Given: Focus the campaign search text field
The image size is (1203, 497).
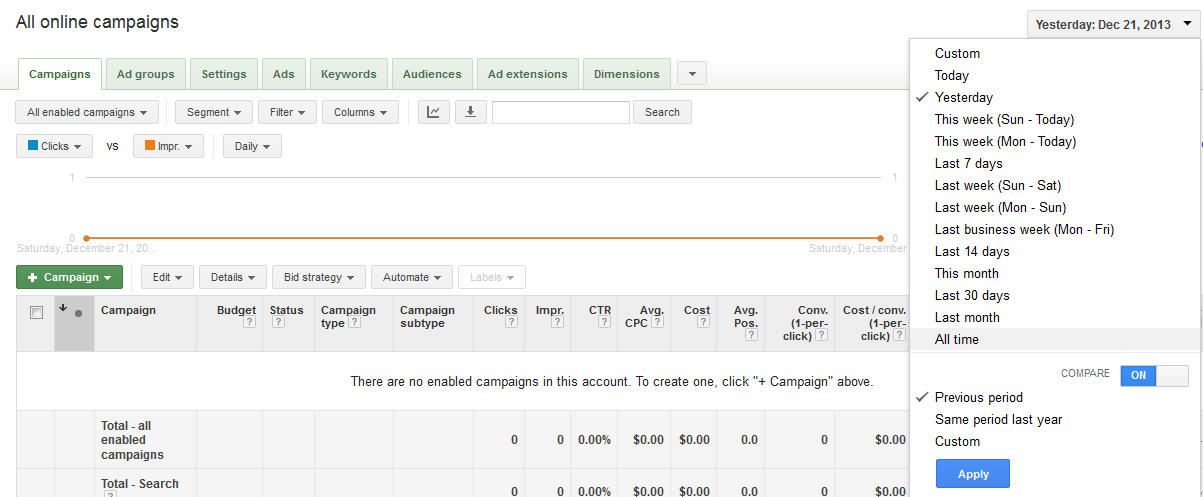Looking at the screenshot, I should (x=560, y=112).
